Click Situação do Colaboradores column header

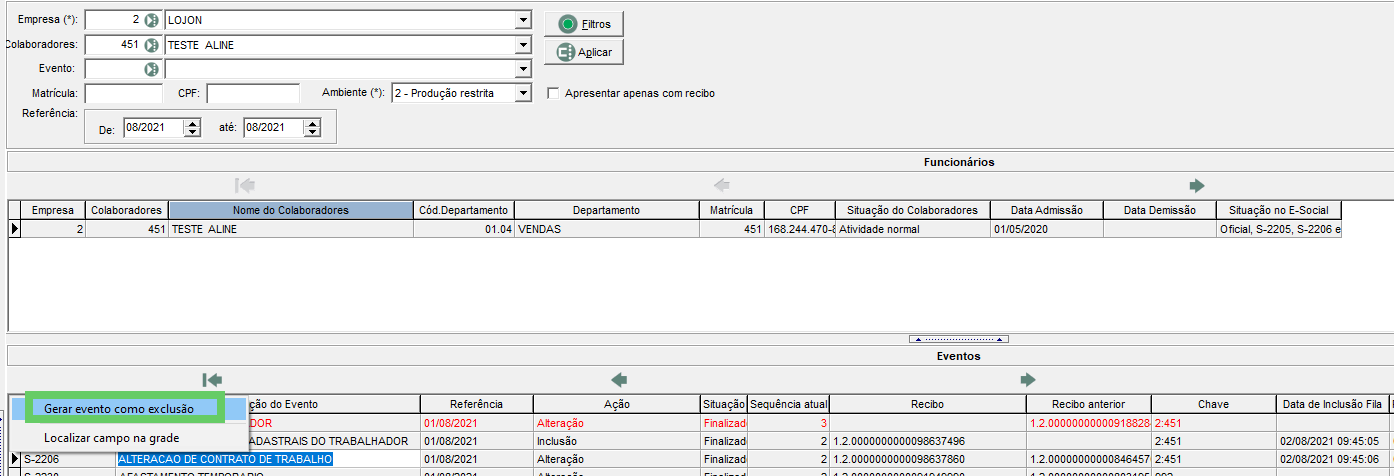[912, 210]
